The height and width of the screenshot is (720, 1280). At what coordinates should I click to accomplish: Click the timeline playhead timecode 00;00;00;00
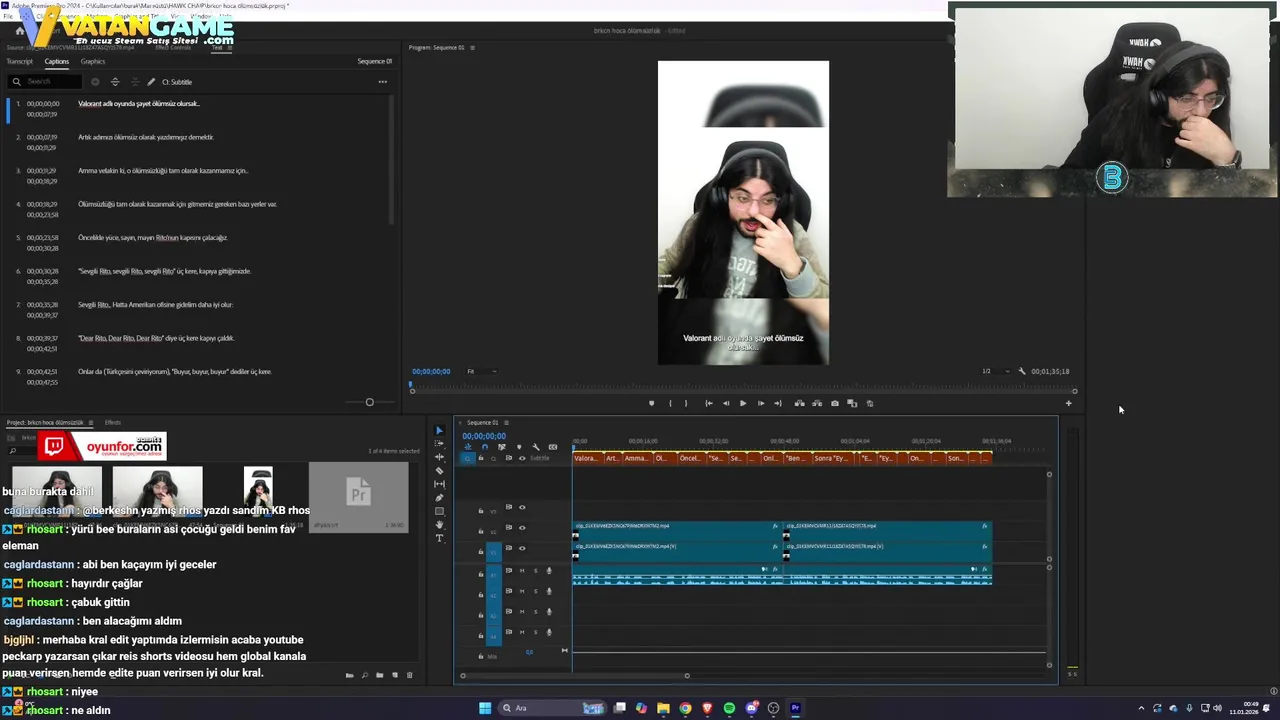coord(484,436)
